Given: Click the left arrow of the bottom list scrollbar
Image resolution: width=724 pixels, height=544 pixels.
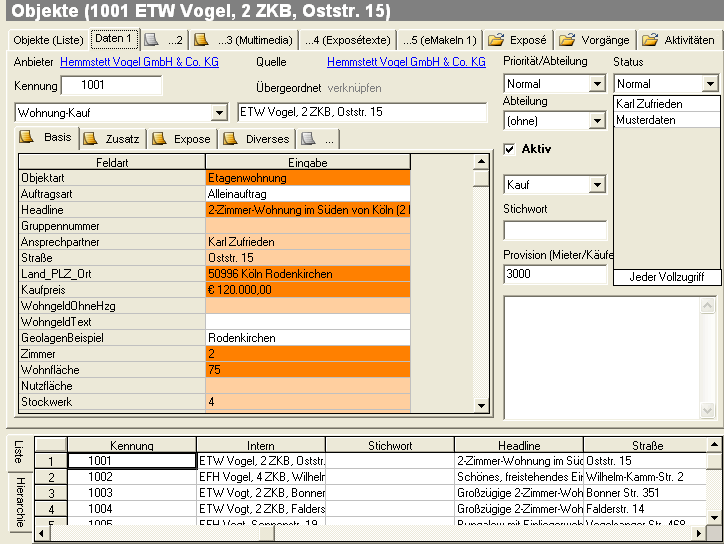Looking at the screenshot, I should [x=42, y=533].
